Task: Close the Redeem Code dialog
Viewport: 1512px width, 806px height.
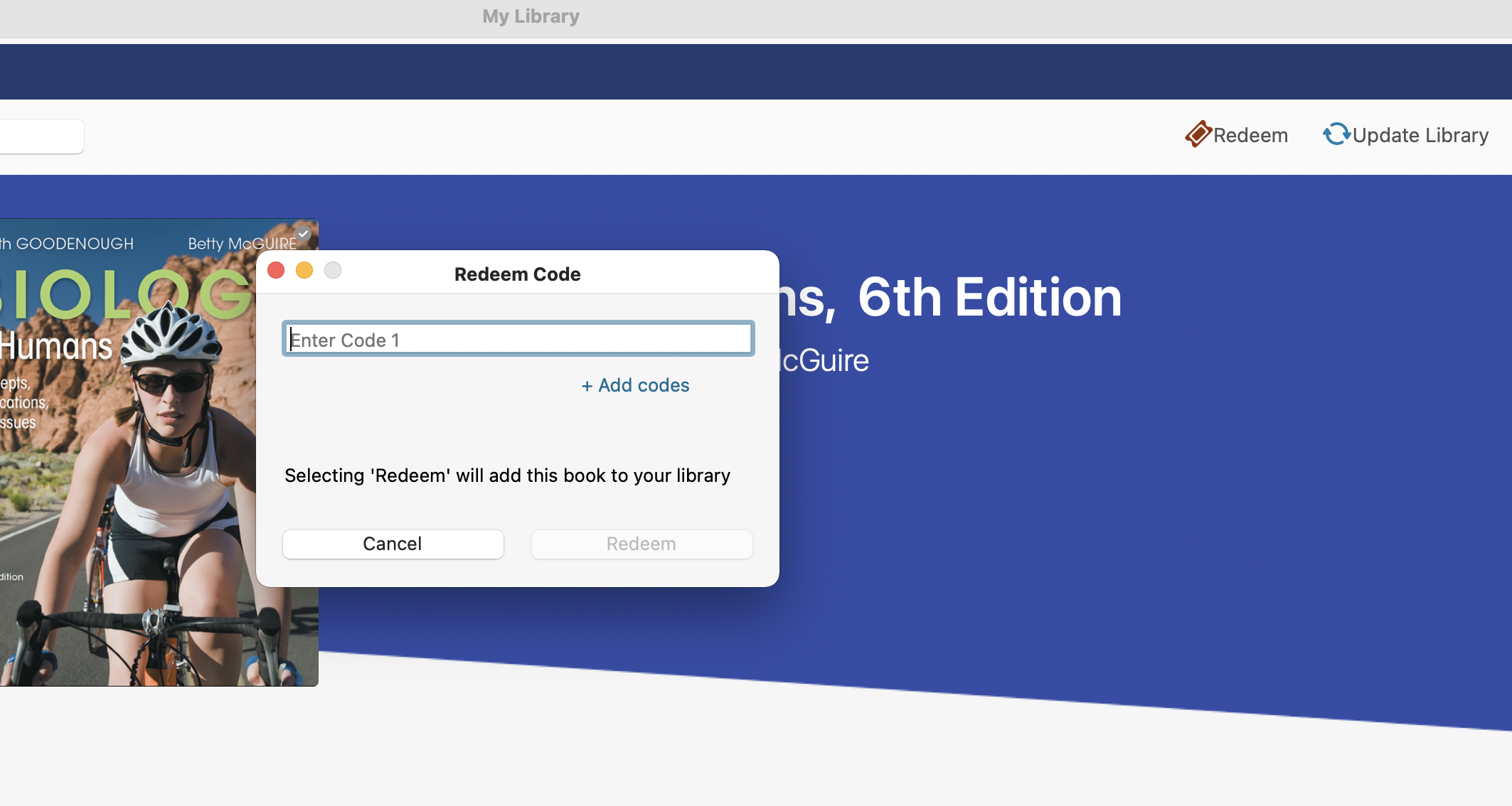Action: tap(276, 270)
